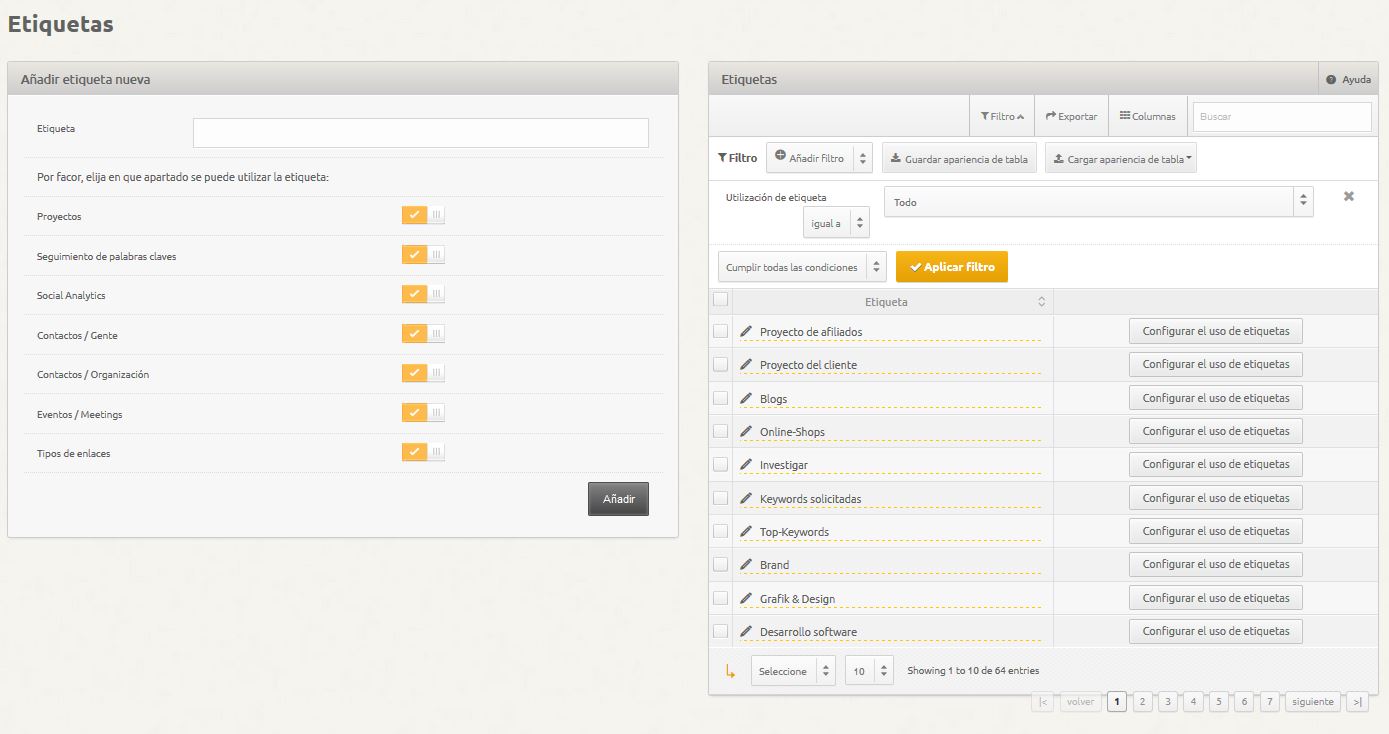The image size is (1389, 734).
Task: Go to the first page of results
Action: click(1043, 702)
